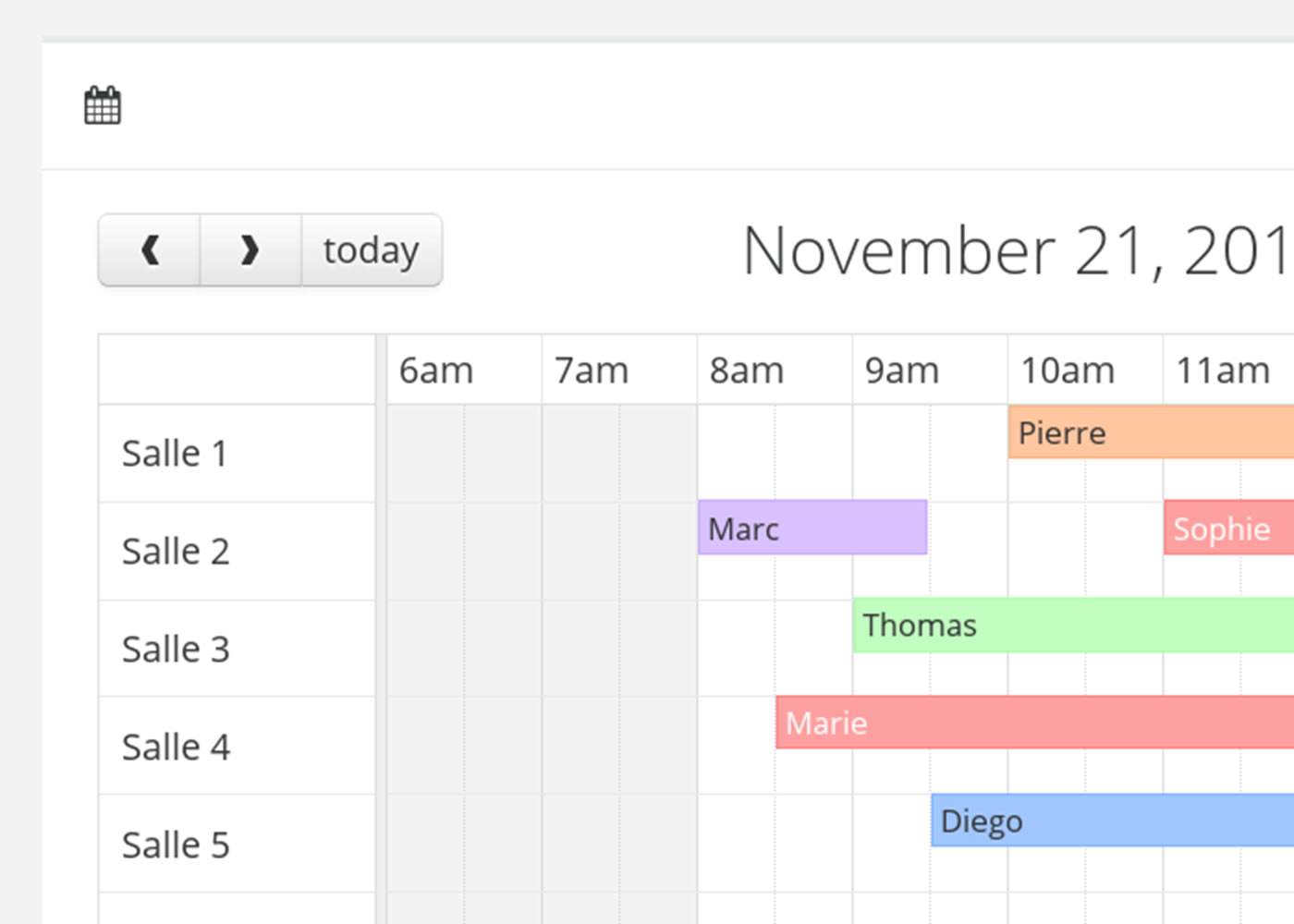The width and height of the screenshot is (1294, 924).
Task: Select the Salle 2 resource row
Action: [176, 552]
